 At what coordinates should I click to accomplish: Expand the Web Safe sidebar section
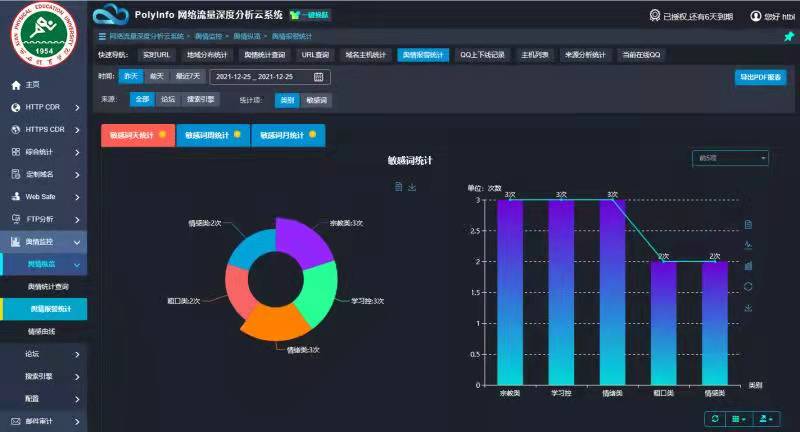[x=43, y=197]
